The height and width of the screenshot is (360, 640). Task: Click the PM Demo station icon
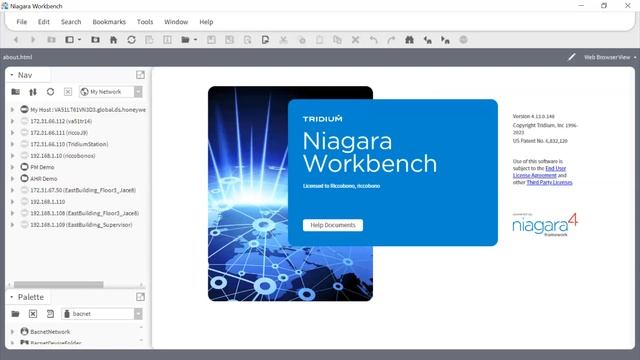click(24, 167)
